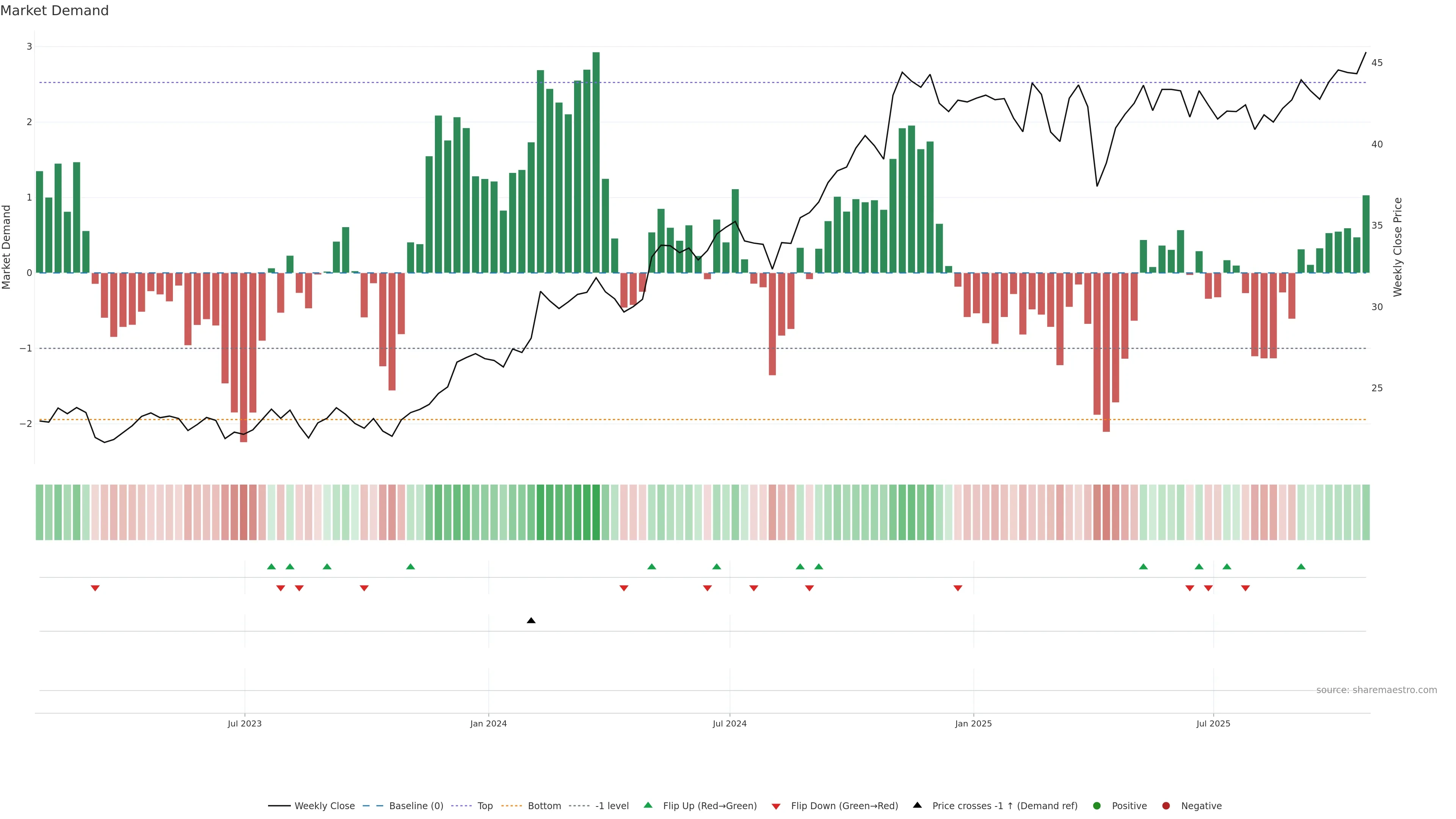The width and height of the screenshot is (1456, 819).
Task: Toggle the -1 level legend entry
Action: [x=612, y=806]
